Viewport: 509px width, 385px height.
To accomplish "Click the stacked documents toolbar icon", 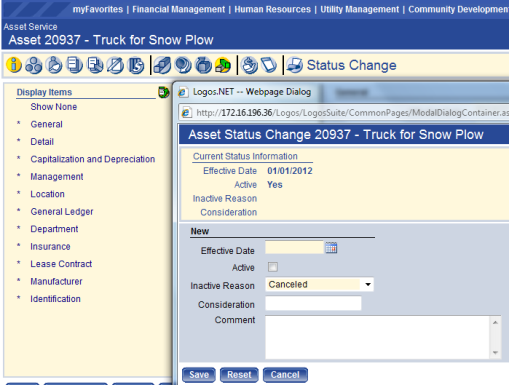I will pos(75,65).
